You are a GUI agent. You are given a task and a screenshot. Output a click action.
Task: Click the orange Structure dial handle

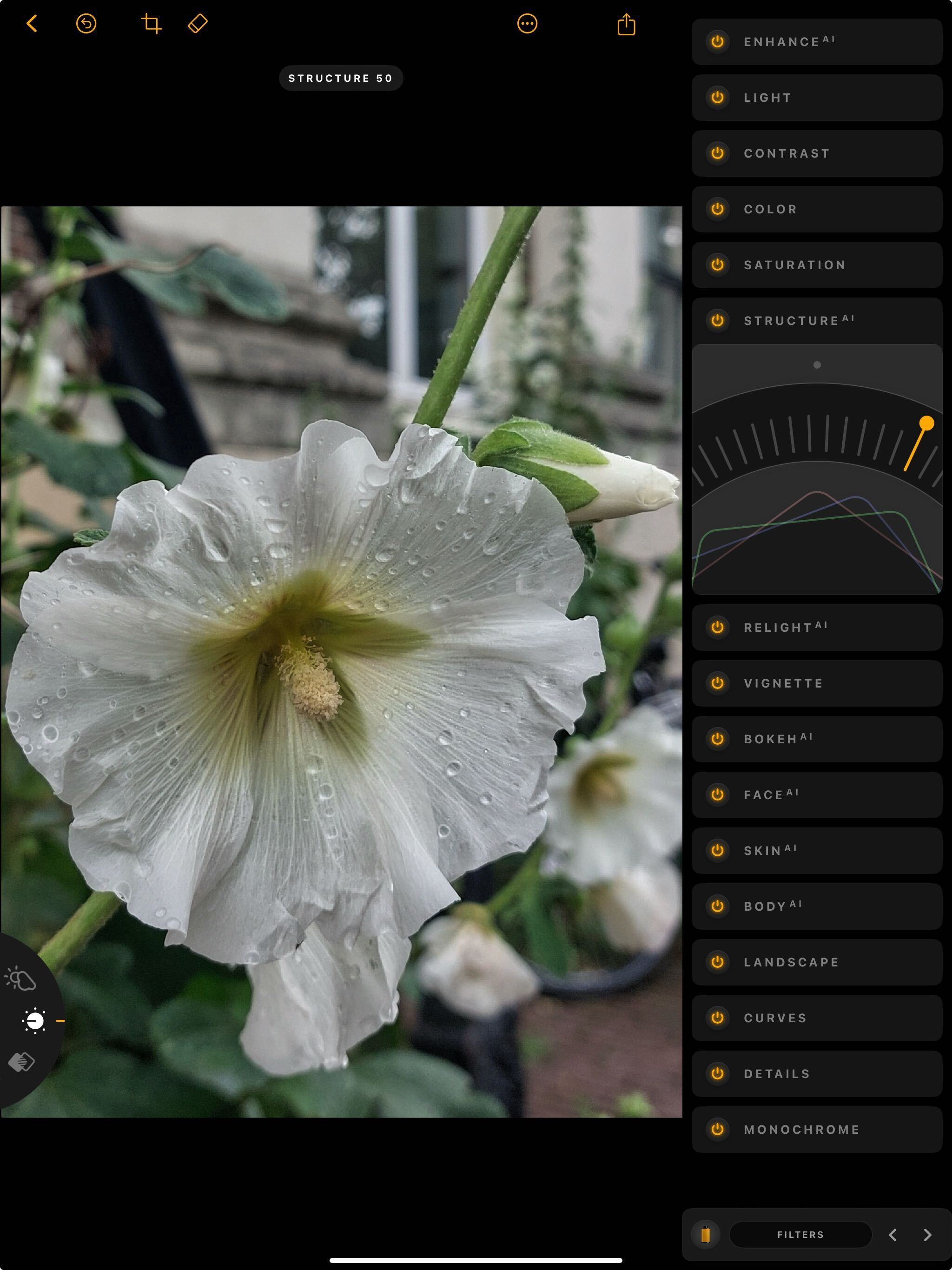click(x=926, y=423)
